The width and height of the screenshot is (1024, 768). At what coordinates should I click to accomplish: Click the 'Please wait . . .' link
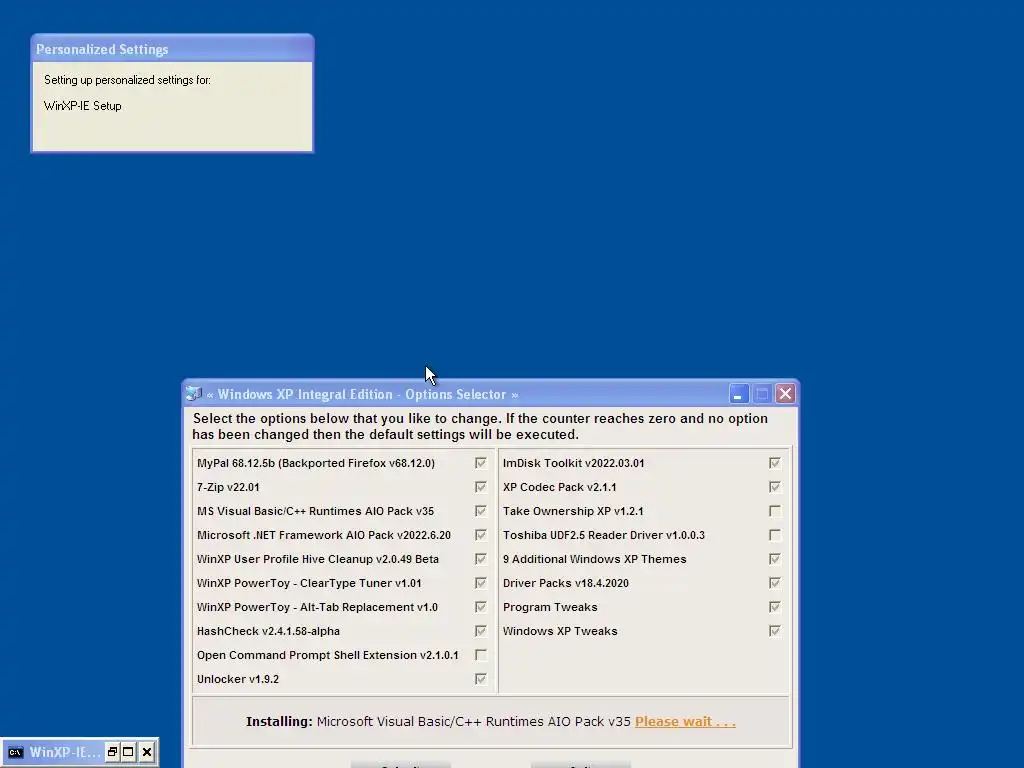[x=685, y=722]
